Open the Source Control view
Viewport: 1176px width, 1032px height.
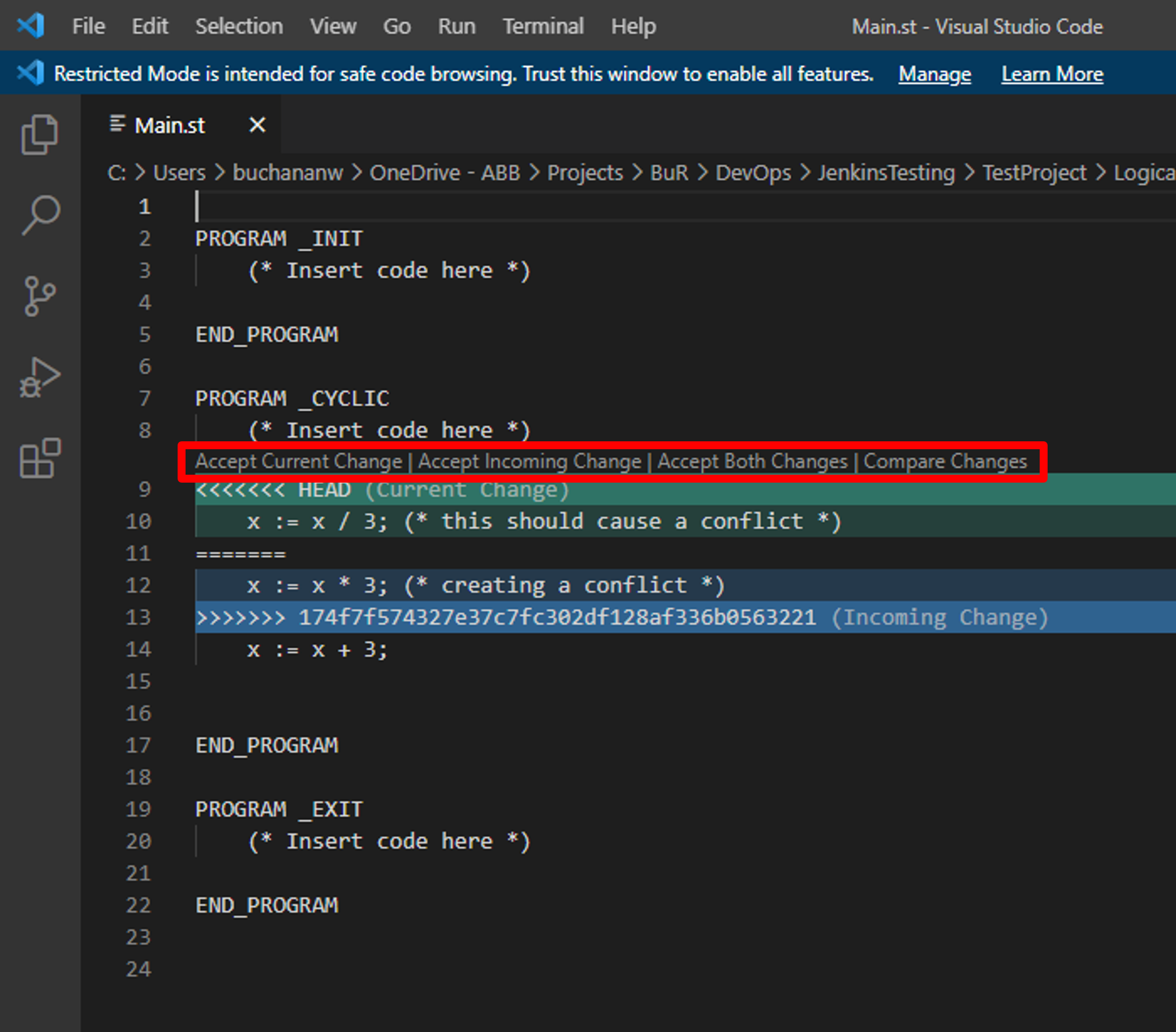point(40,296)
